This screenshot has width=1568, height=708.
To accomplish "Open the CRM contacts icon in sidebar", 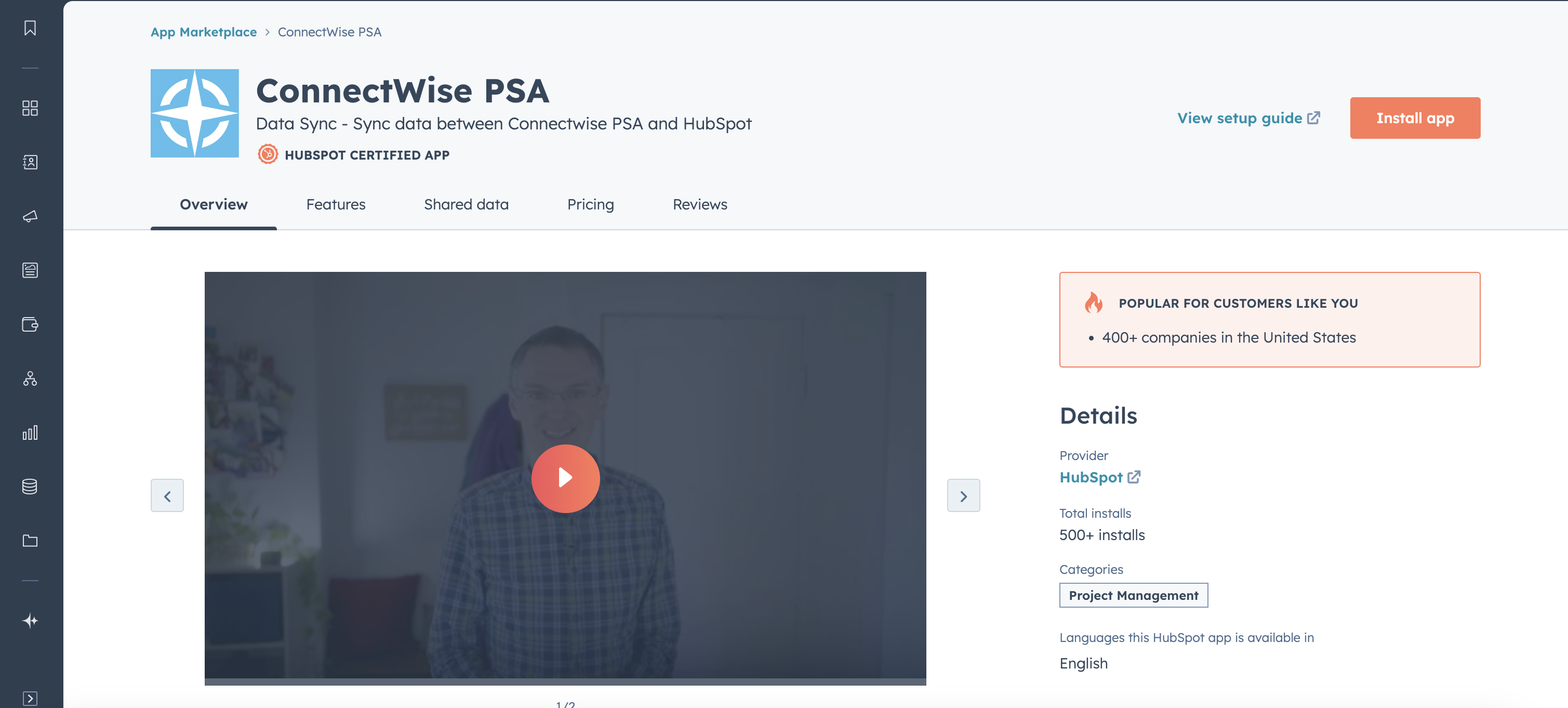I will point(30,162).
